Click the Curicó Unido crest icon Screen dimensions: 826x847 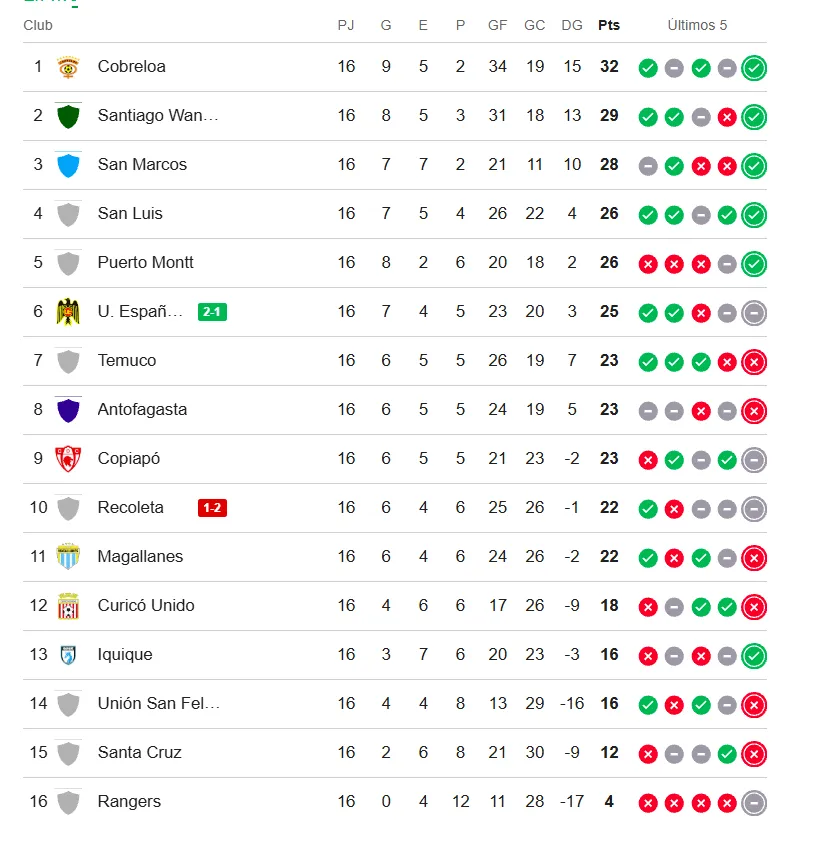[x=68, y=606]
